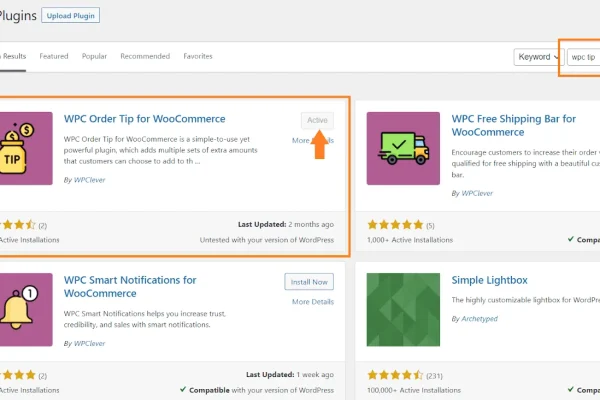Click '1,000+ Active Installations' text

click(x=410, y=240)
